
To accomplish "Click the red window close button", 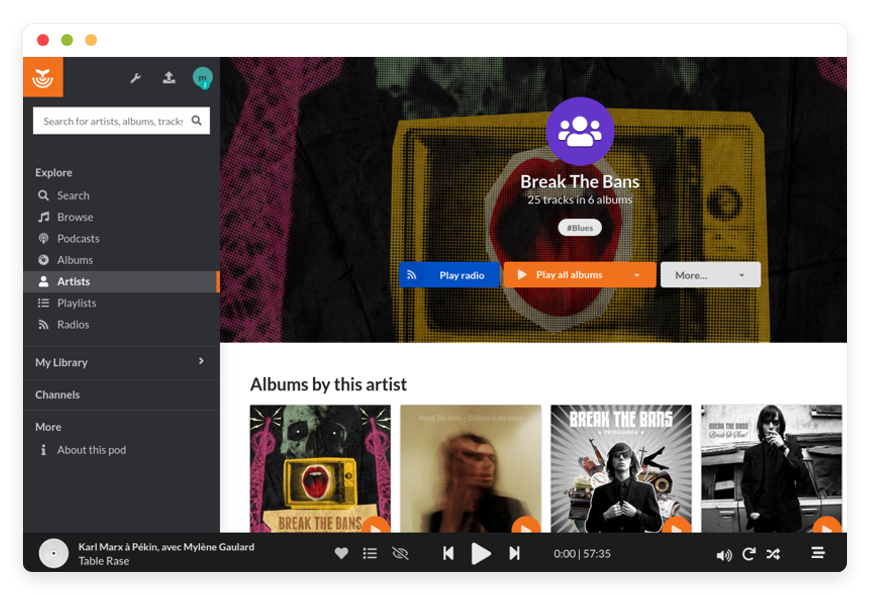I will 43,40.
